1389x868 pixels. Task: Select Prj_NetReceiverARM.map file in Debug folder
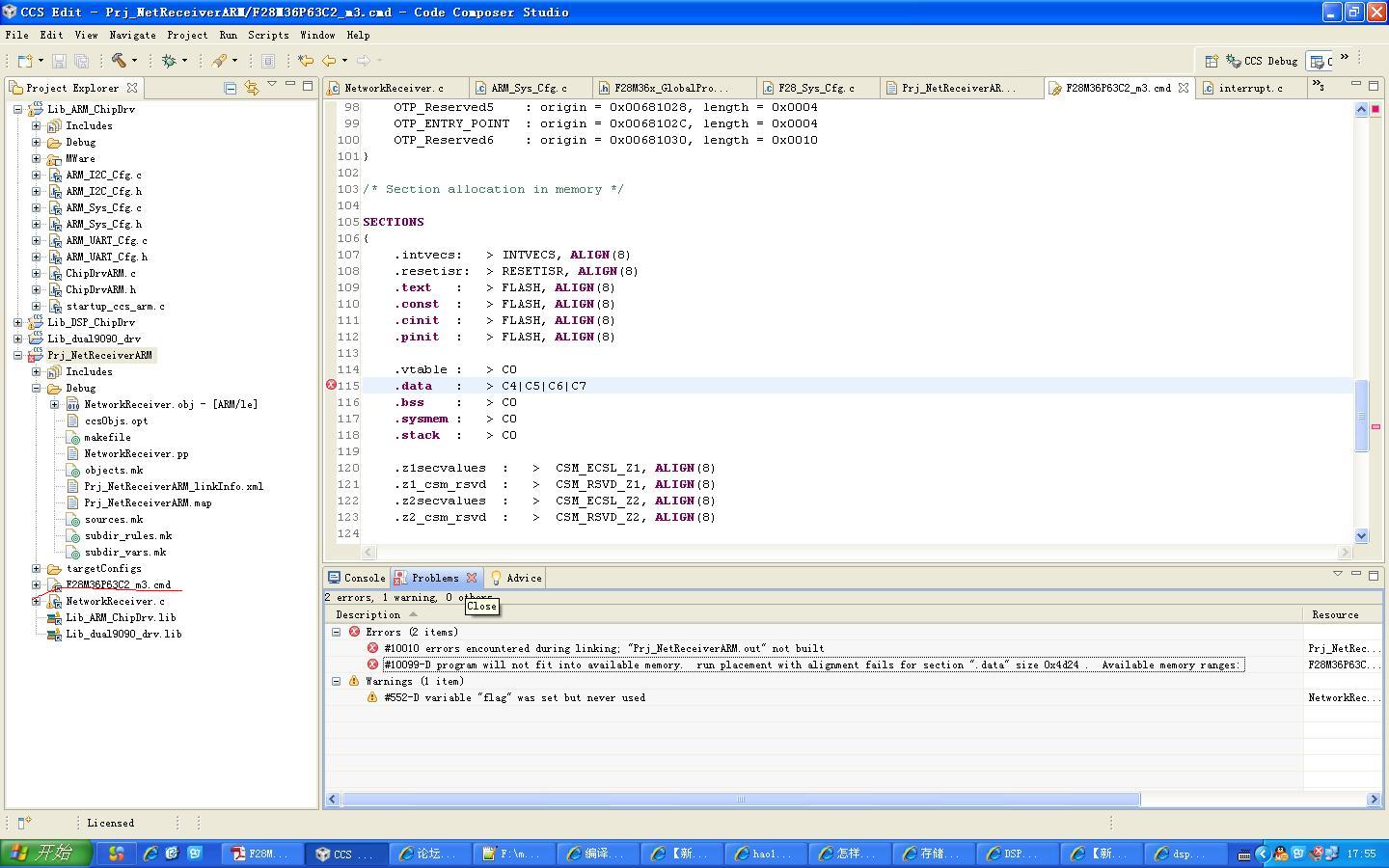tap(147, 502)
